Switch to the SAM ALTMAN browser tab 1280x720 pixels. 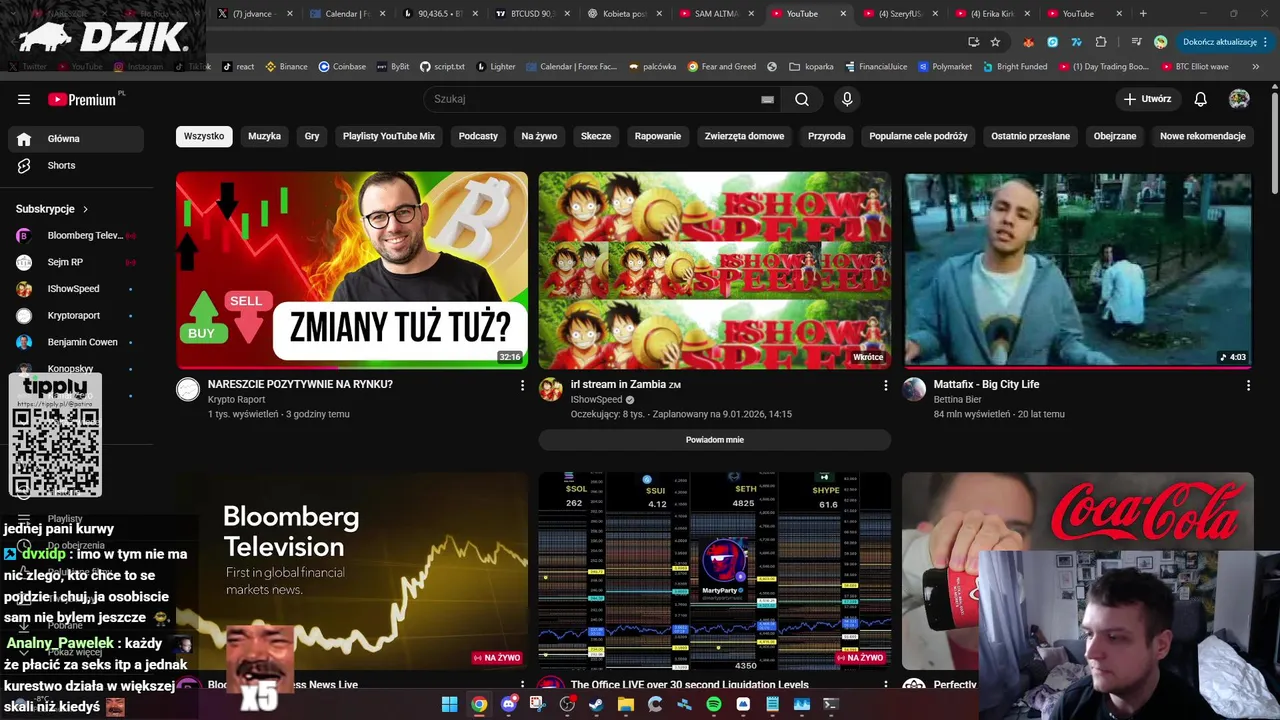pyautogui.click(x=715, y=14)
